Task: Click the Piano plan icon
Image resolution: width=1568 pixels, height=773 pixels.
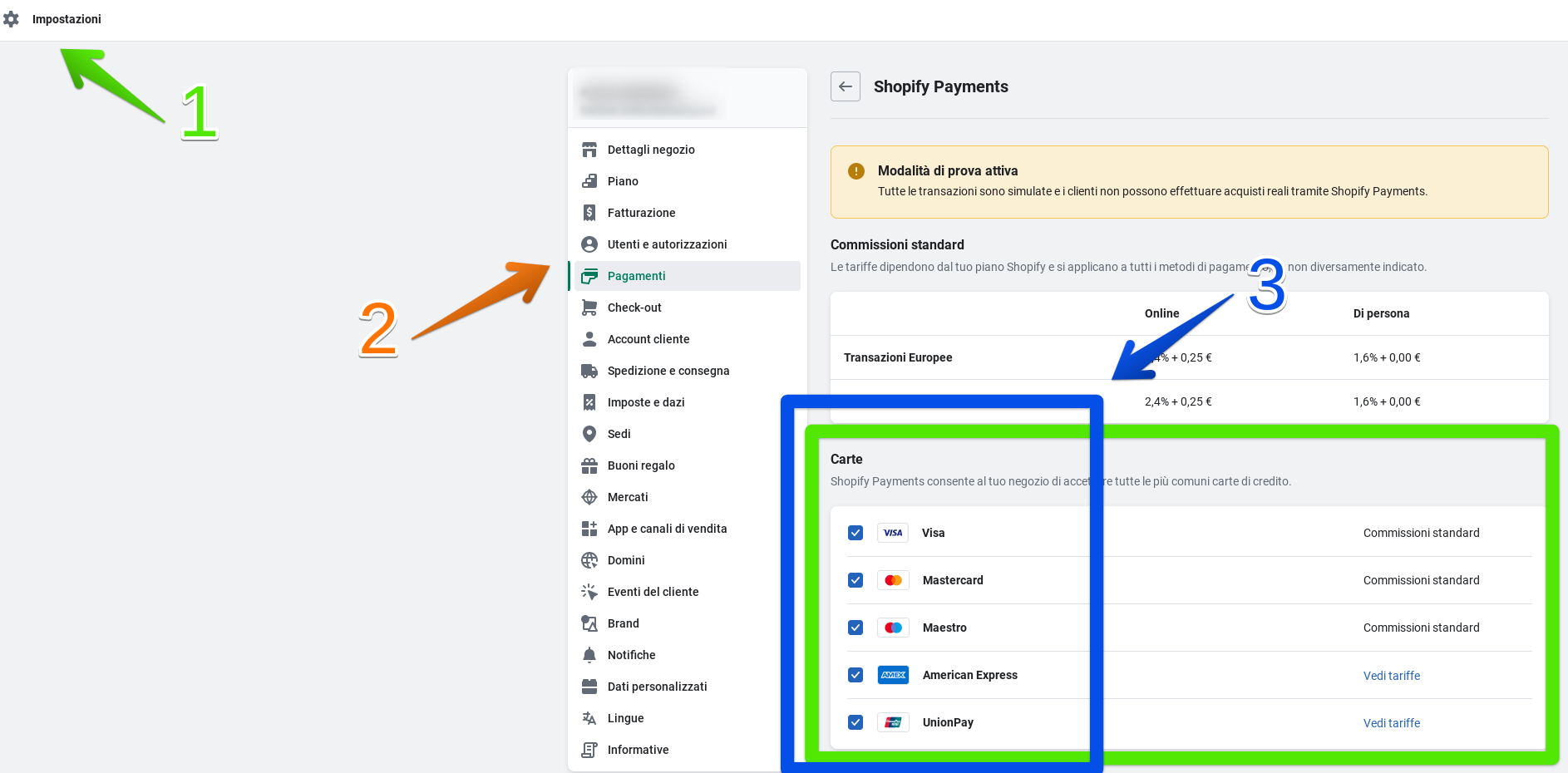Action: tap(589, 181)
